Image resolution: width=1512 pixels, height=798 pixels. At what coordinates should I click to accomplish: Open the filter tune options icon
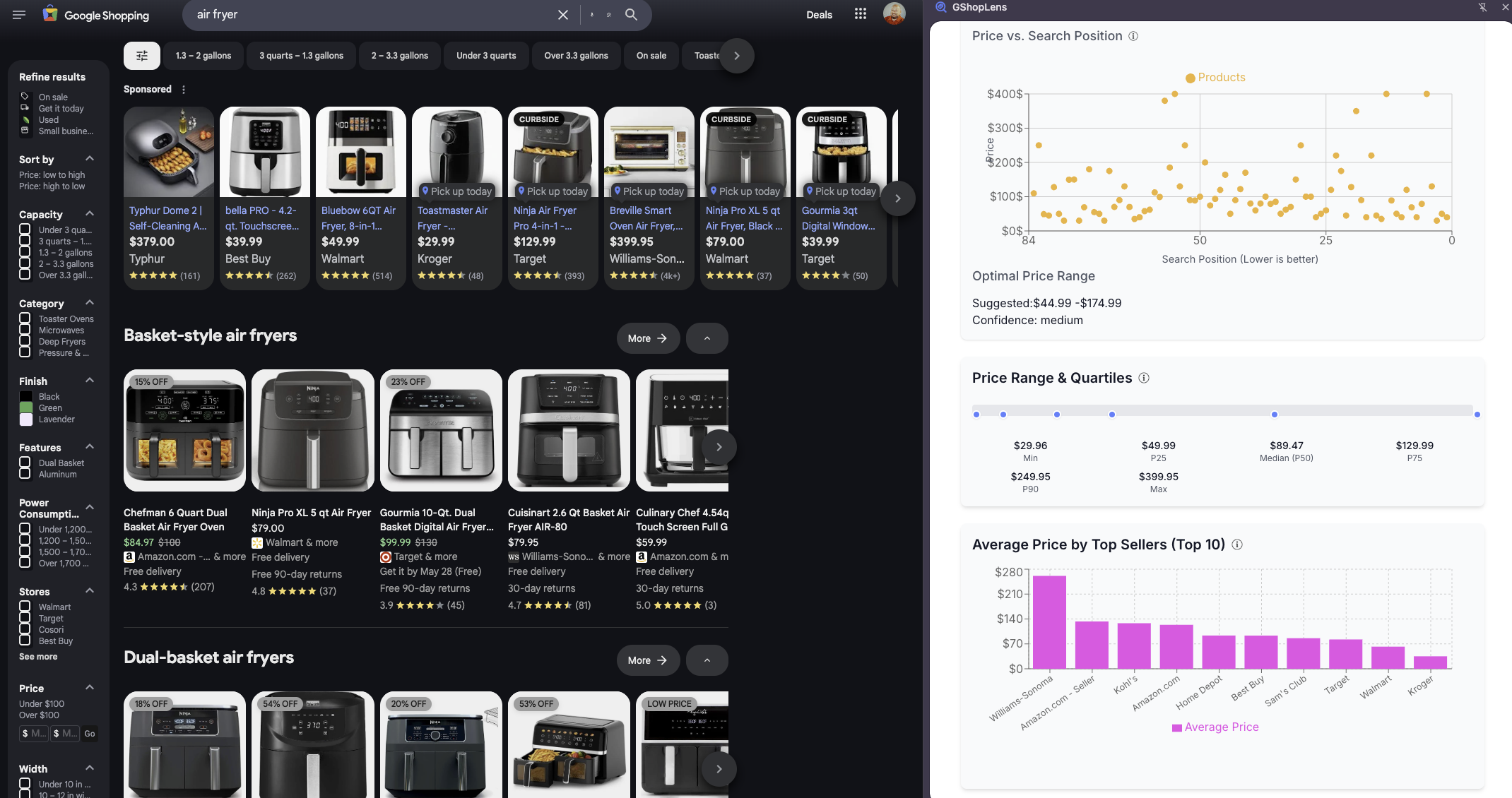(142, 56)
